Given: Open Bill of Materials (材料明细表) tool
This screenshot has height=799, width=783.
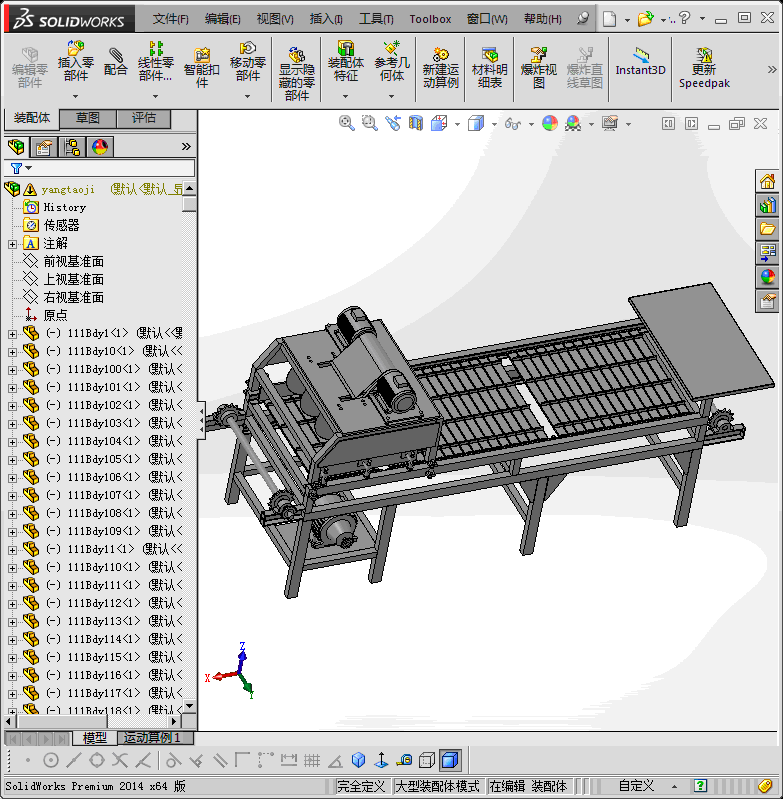Looking at the screenshot, I should pyautogui.click(x=490, y=68).
